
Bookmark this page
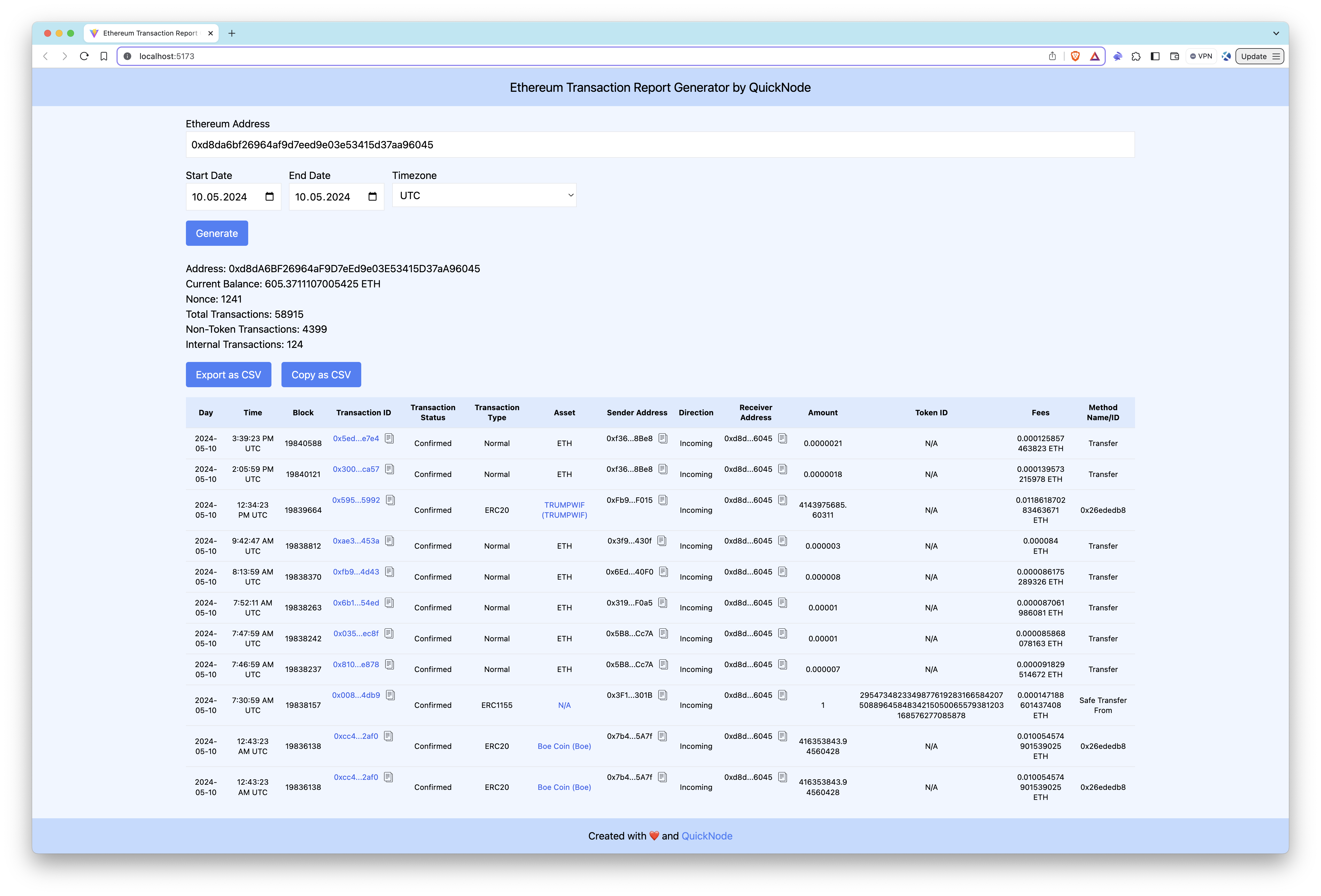click(104, 56)
